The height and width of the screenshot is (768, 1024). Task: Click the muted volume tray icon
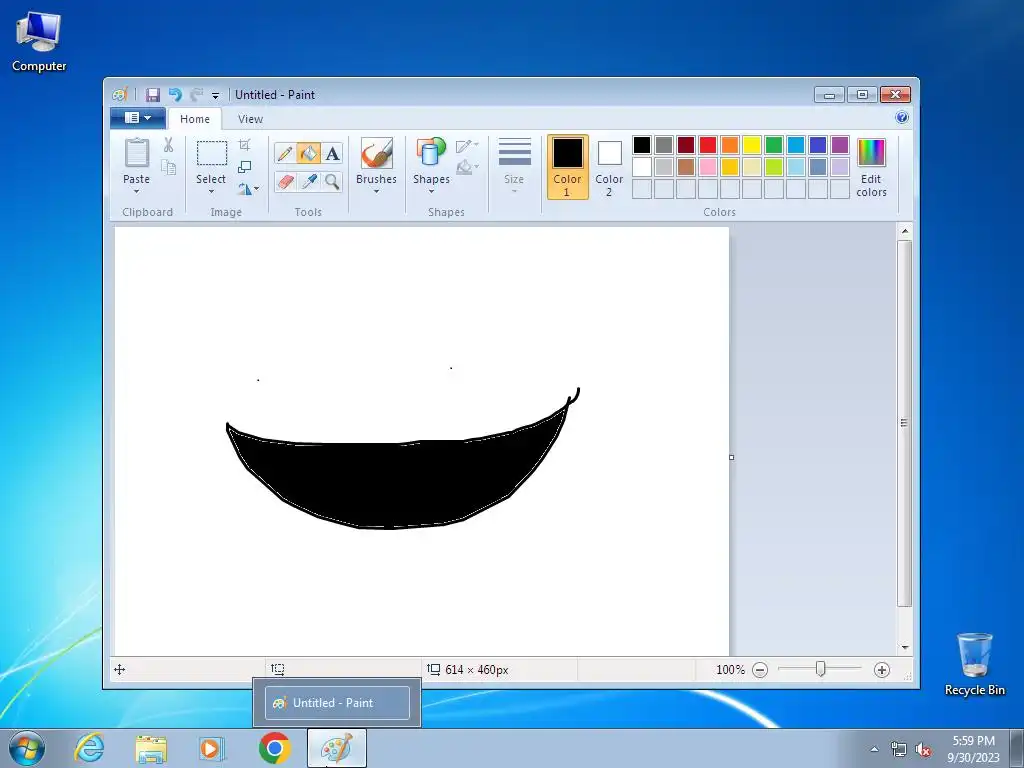(923, 750)
